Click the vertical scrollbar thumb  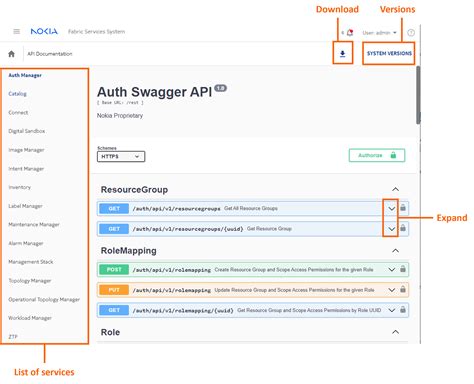click(x=418, y=95)
